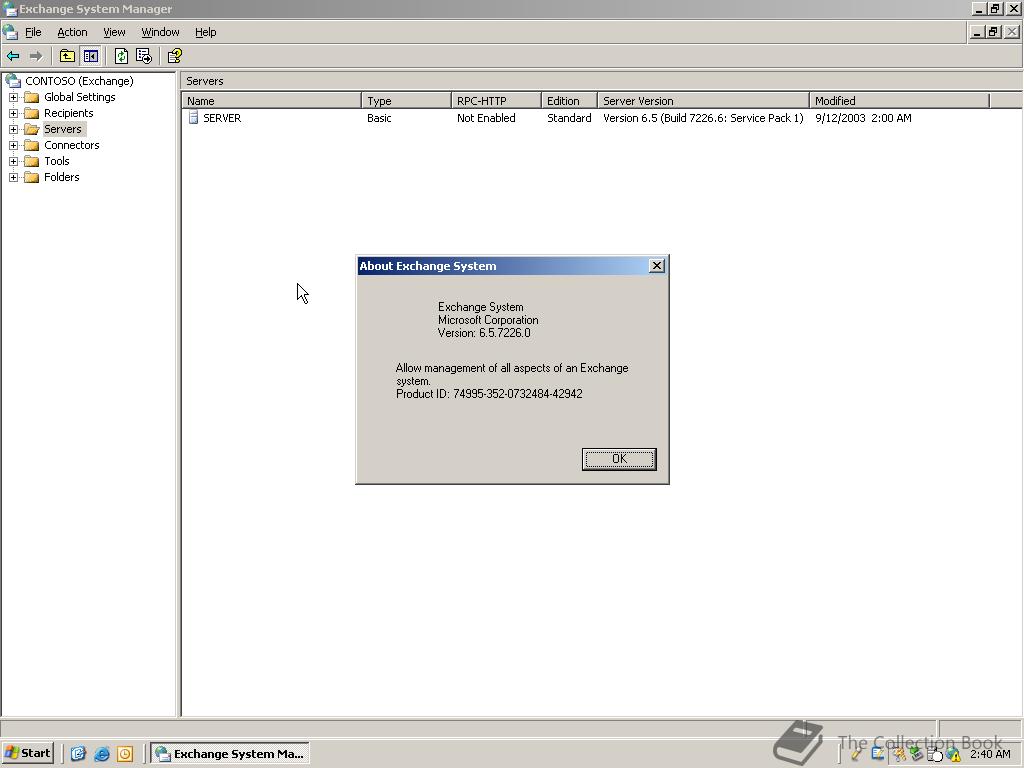This screenshot has width=1024, height=768.
Task: Sort by the Type column header
Action: 406,101
